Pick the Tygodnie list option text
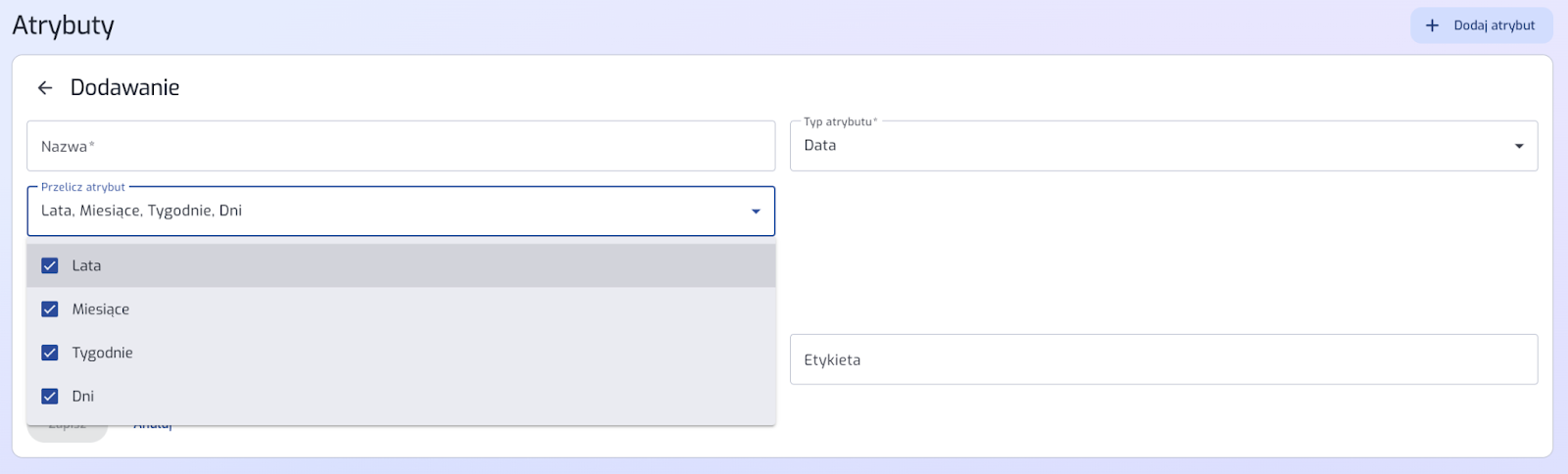This screenshot has width=1568, height=474. coord(102,353)
